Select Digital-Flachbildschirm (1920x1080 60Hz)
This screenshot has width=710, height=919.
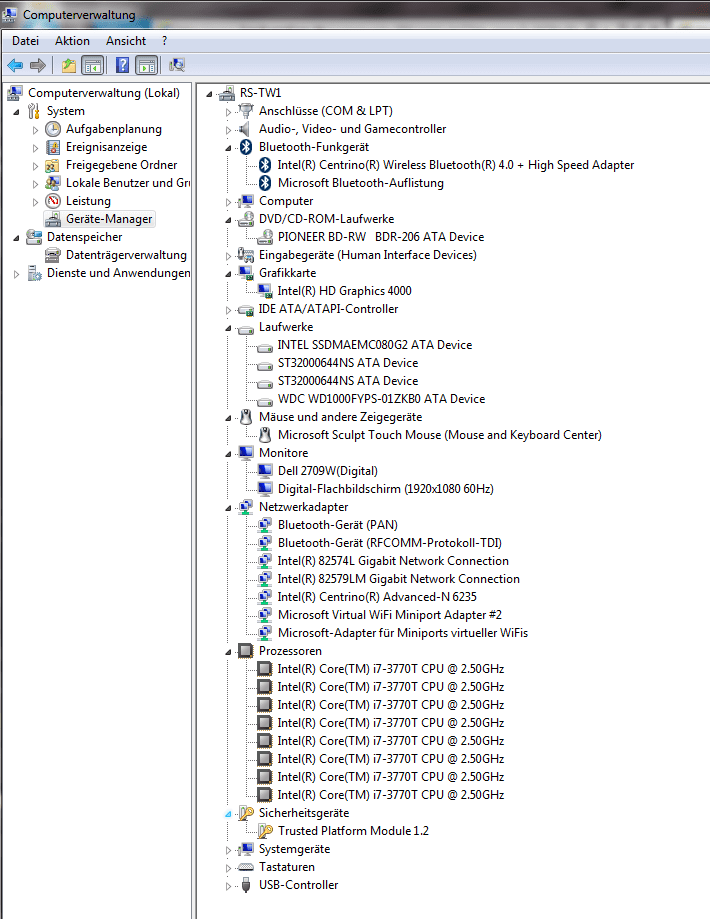(386, 489)
